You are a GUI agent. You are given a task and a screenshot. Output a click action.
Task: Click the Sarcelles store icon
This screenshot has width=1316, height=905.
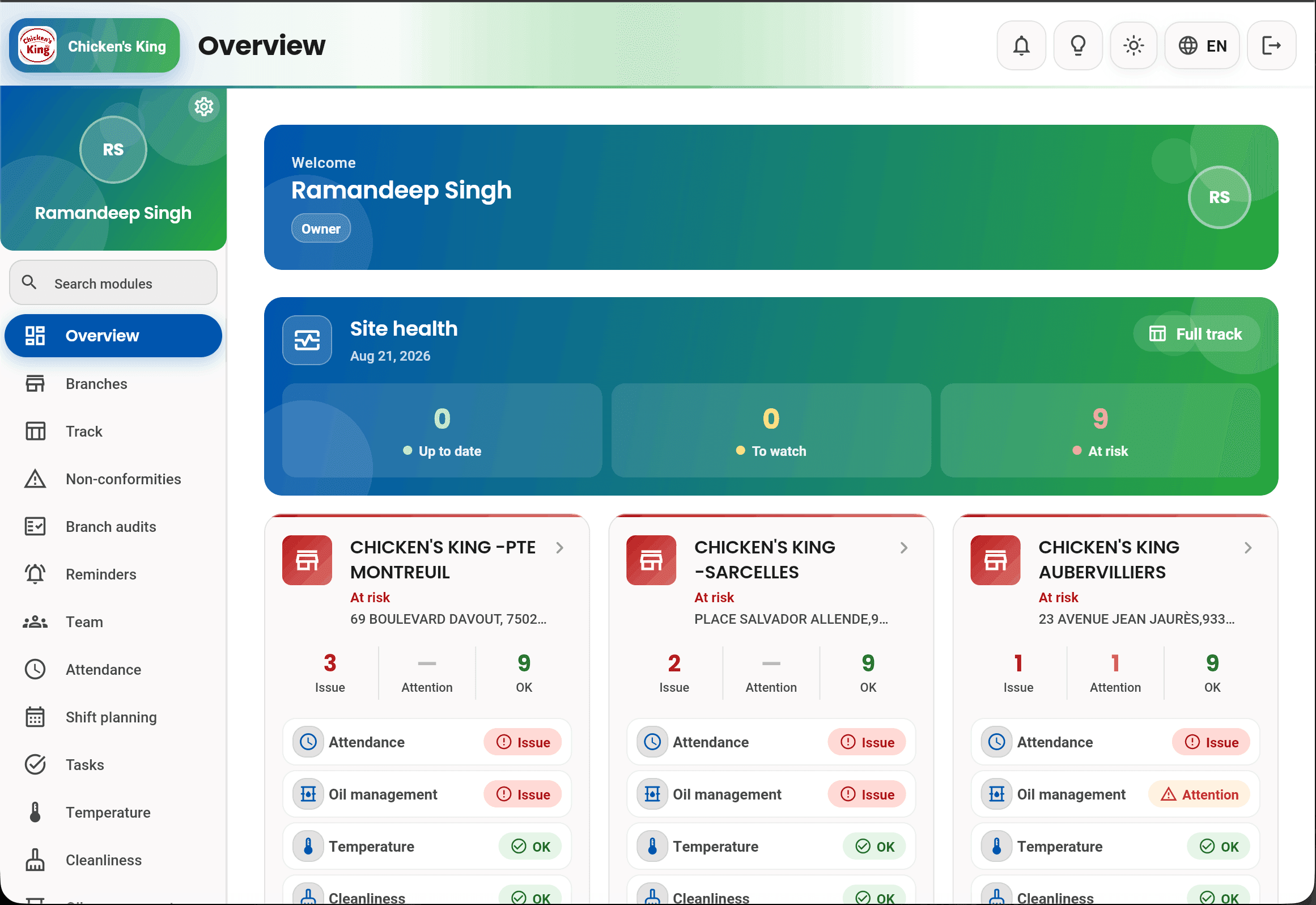(x=651, y=560)
